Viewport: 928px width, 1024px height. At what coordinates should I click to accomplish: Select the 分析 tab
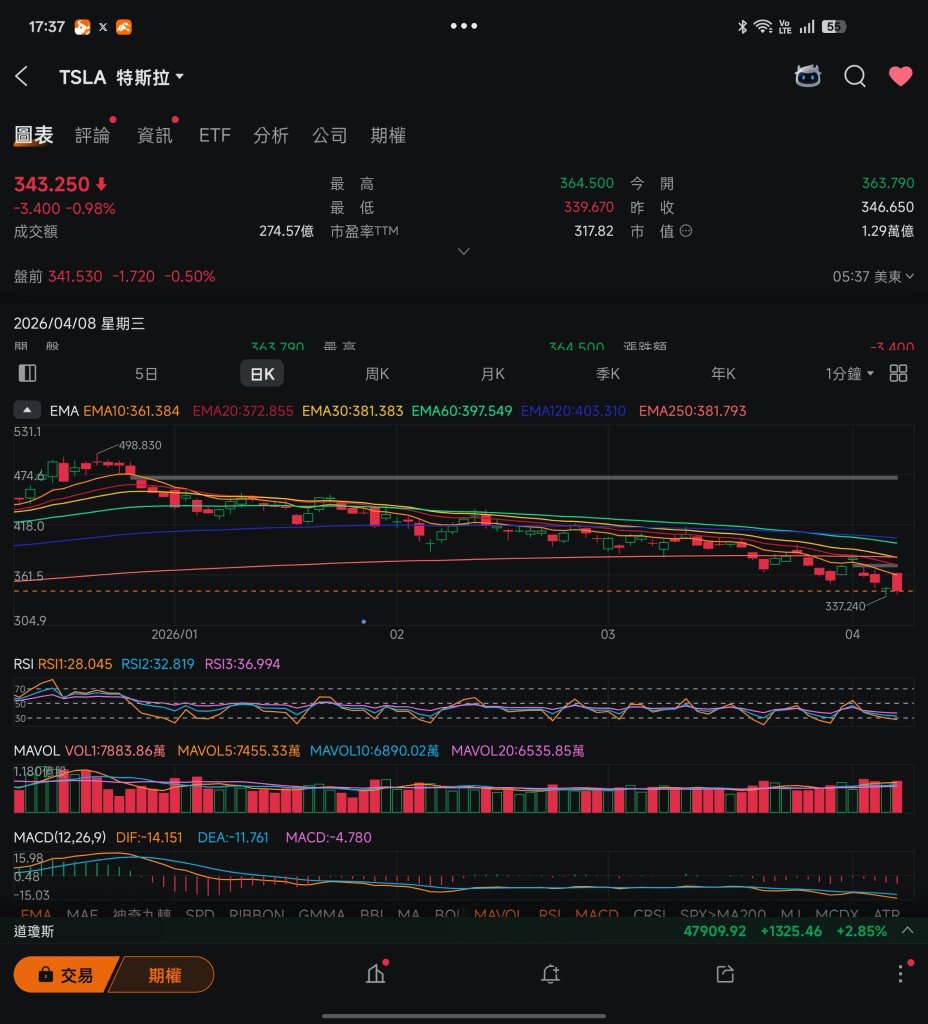click(271, 135)
